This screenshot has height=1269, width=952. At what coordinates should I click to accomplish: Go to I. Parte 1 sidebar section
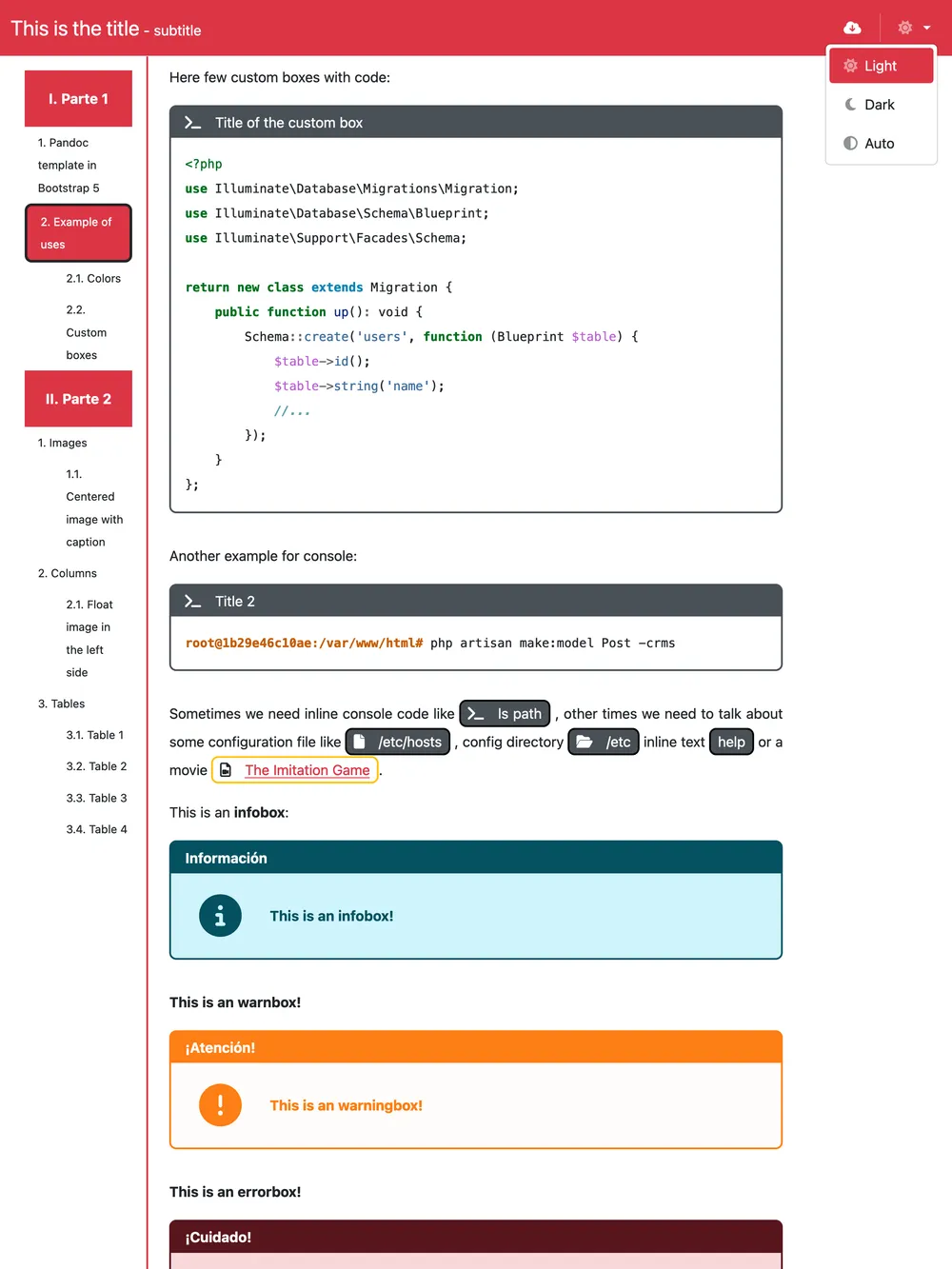click(78, 99)
